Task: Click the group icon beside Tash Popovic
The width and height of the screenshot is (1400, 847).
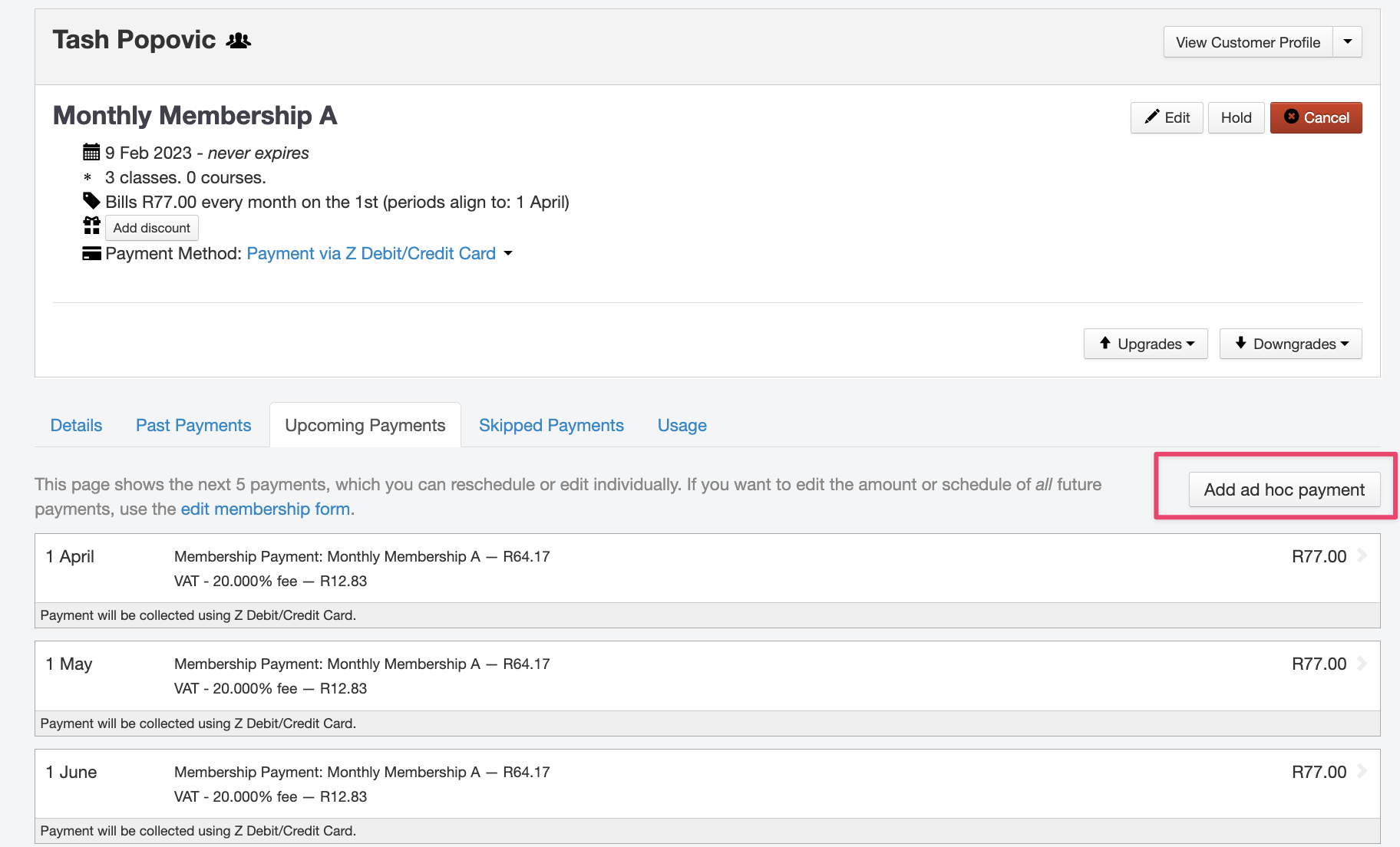Action: [239, 41]
